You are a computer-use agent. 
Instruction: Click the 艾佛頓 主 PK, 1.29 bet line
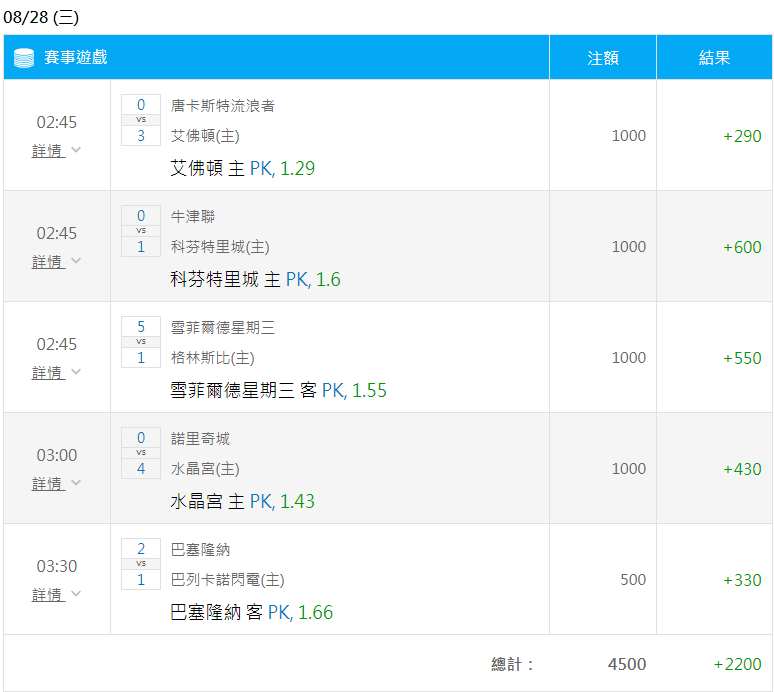coord(243,169)
